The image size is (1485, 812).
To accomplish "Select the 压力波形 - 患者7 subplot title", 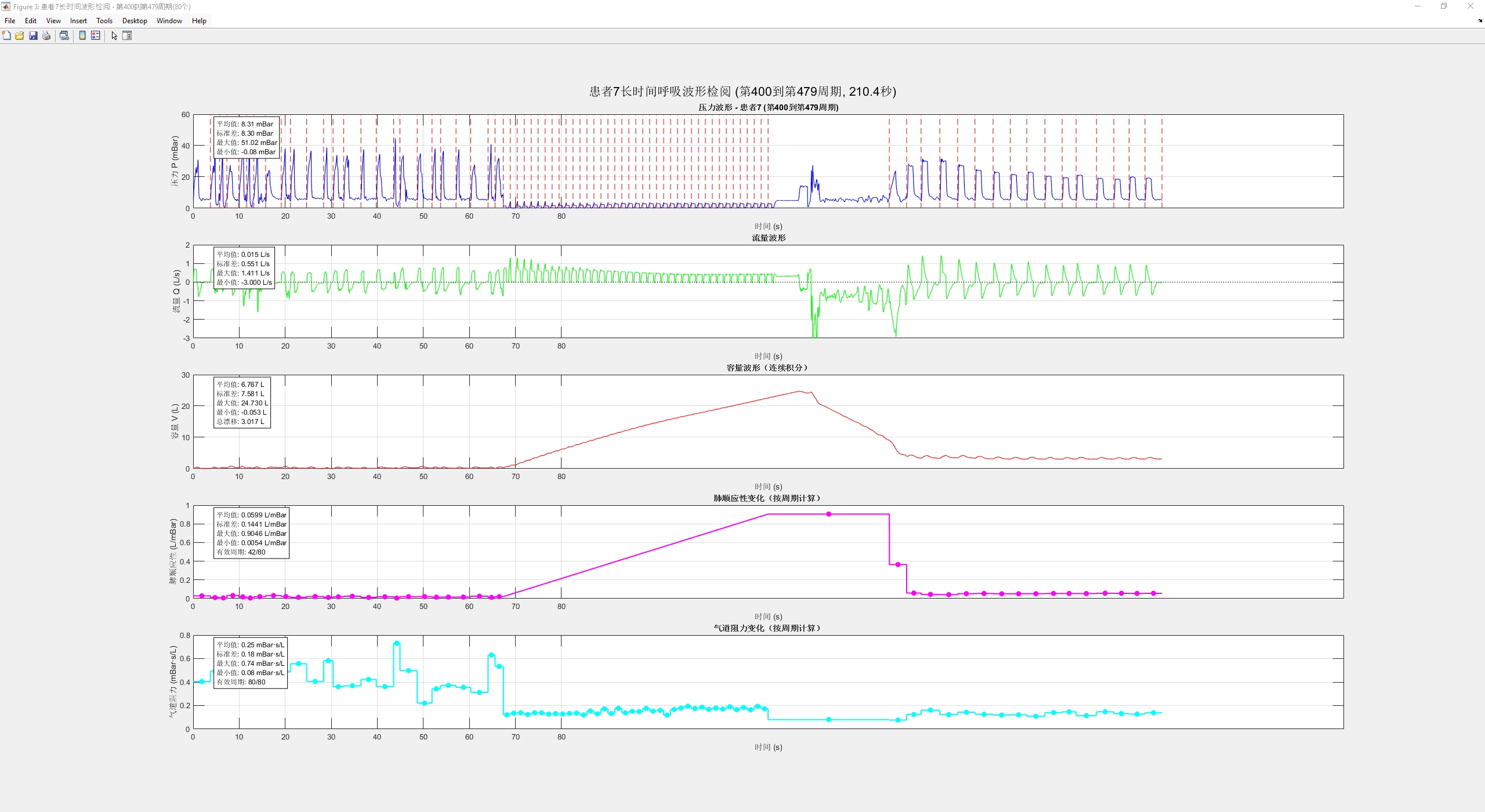I will pos(768,107).
